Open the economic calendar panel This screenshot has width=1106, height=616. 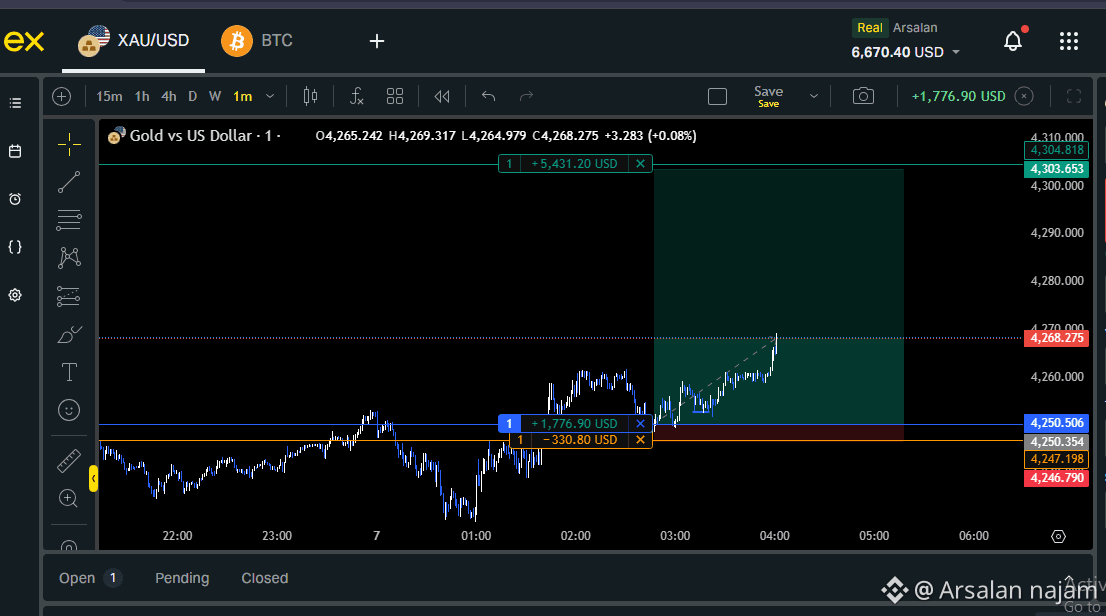[x=15, y=151]
